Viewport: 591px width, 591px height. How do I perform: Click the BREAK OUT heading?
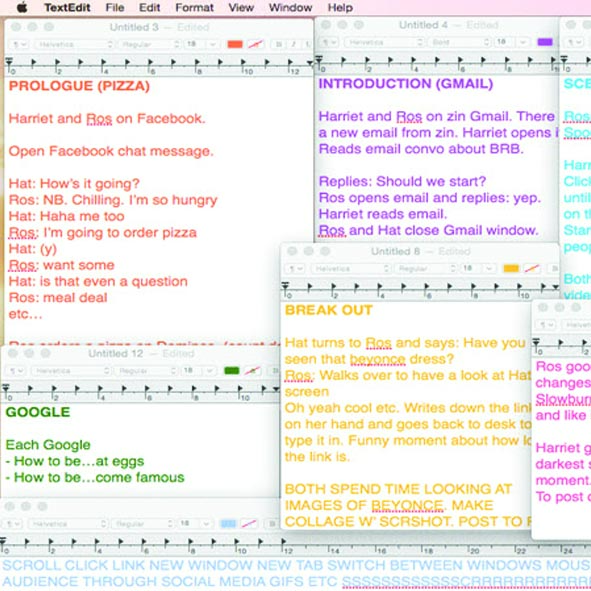(329, 310)
